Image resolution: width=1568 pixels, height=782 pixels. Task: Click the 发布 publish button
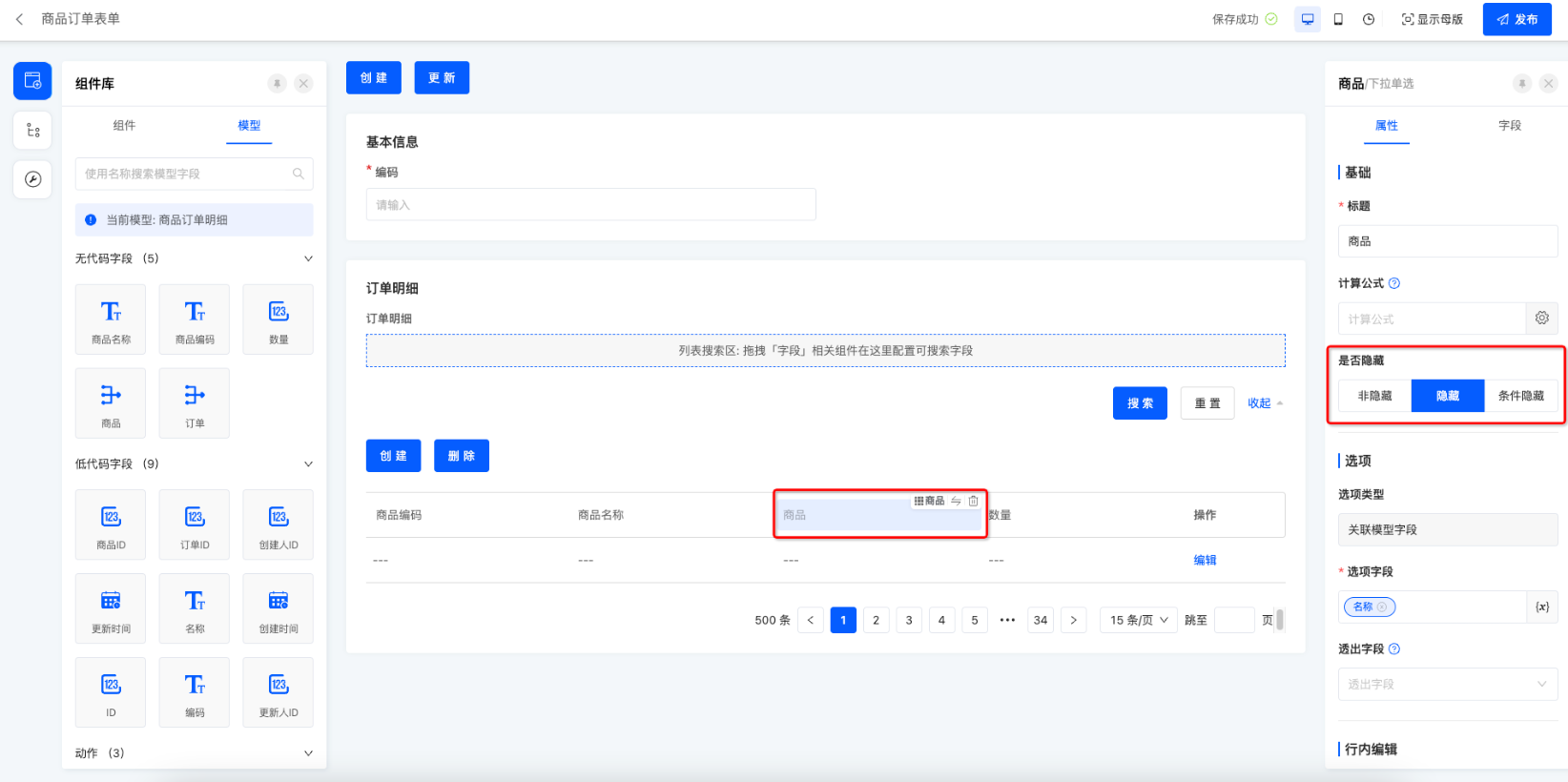(x=1516, y=19)
